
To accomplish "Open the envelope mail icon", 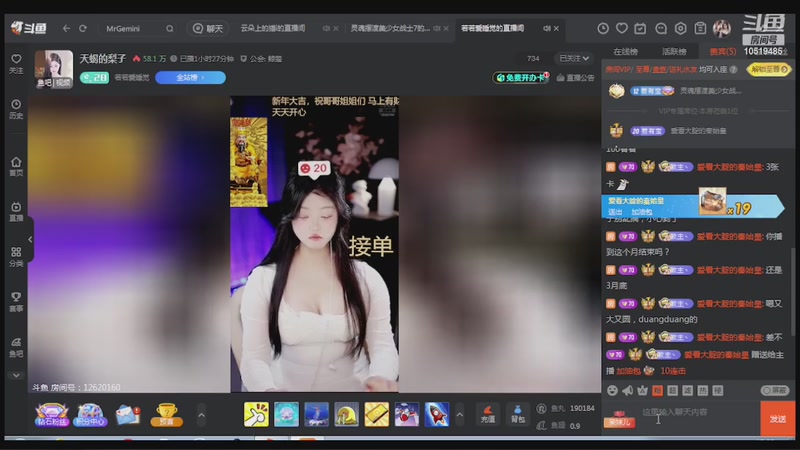I will (x=128, y=415).
